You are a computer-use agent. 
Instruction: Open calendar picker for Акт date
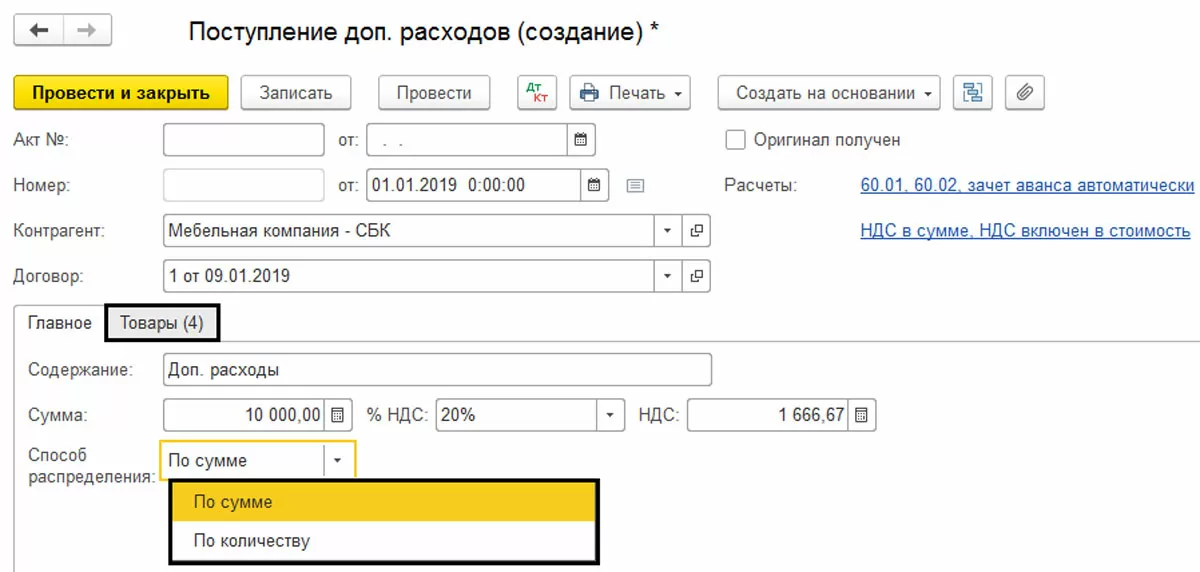pyautogui.click(x=580, y=140)
